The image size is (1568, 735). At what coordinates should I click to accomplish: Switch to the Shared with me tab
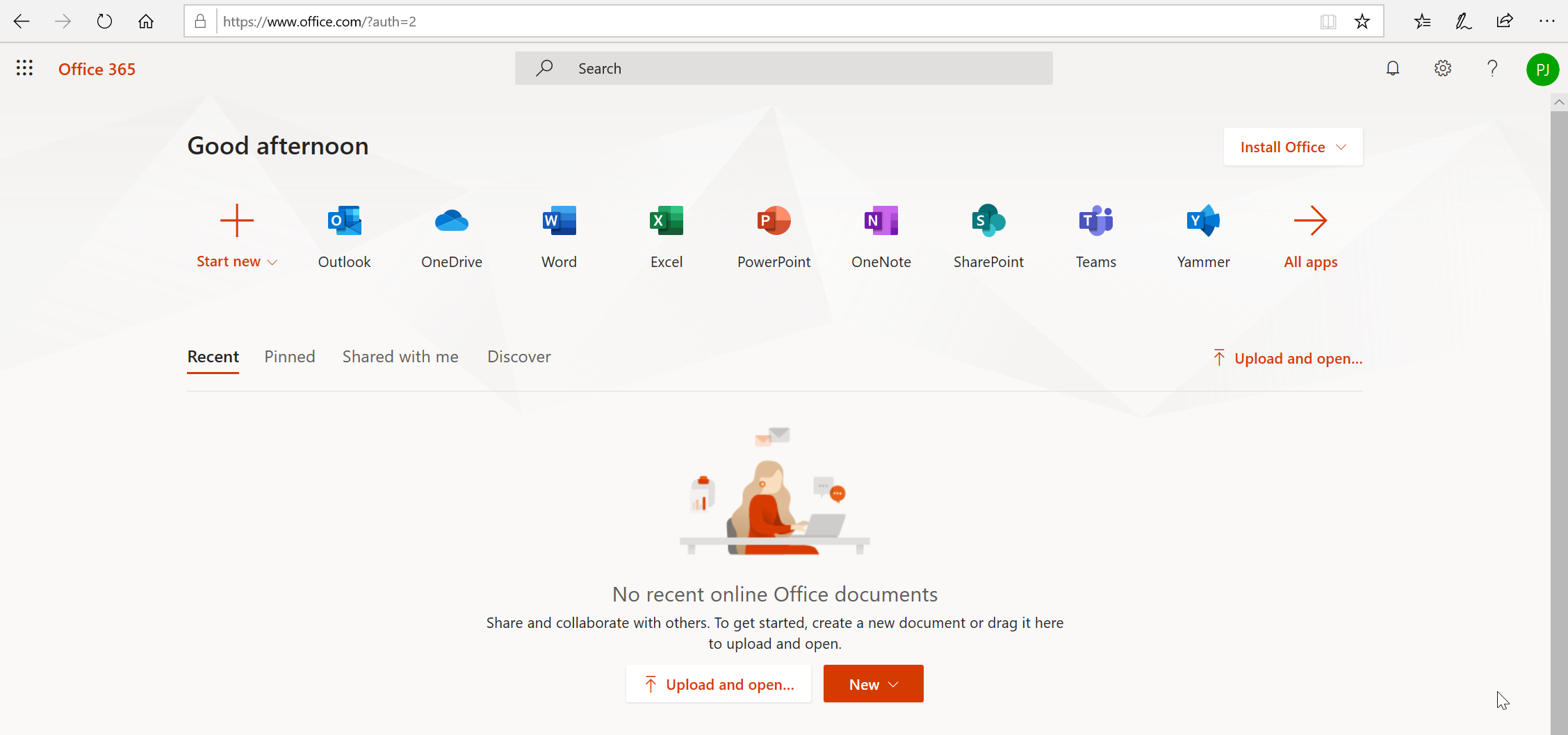pyautogui.click(x=400, y=356)
